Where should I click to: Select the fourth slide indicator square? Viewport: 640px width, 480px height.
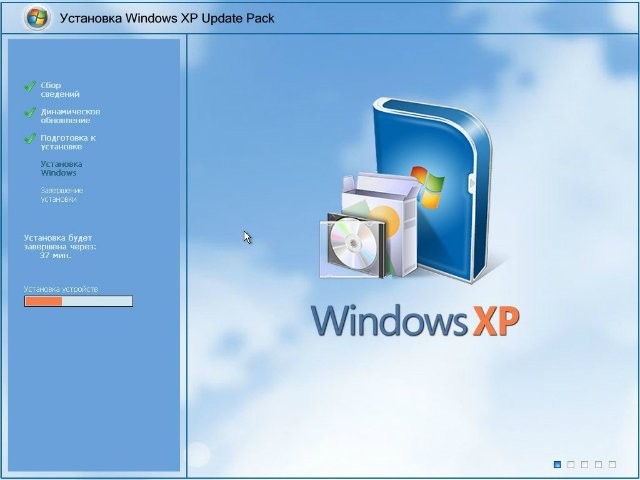coord(598,464)
